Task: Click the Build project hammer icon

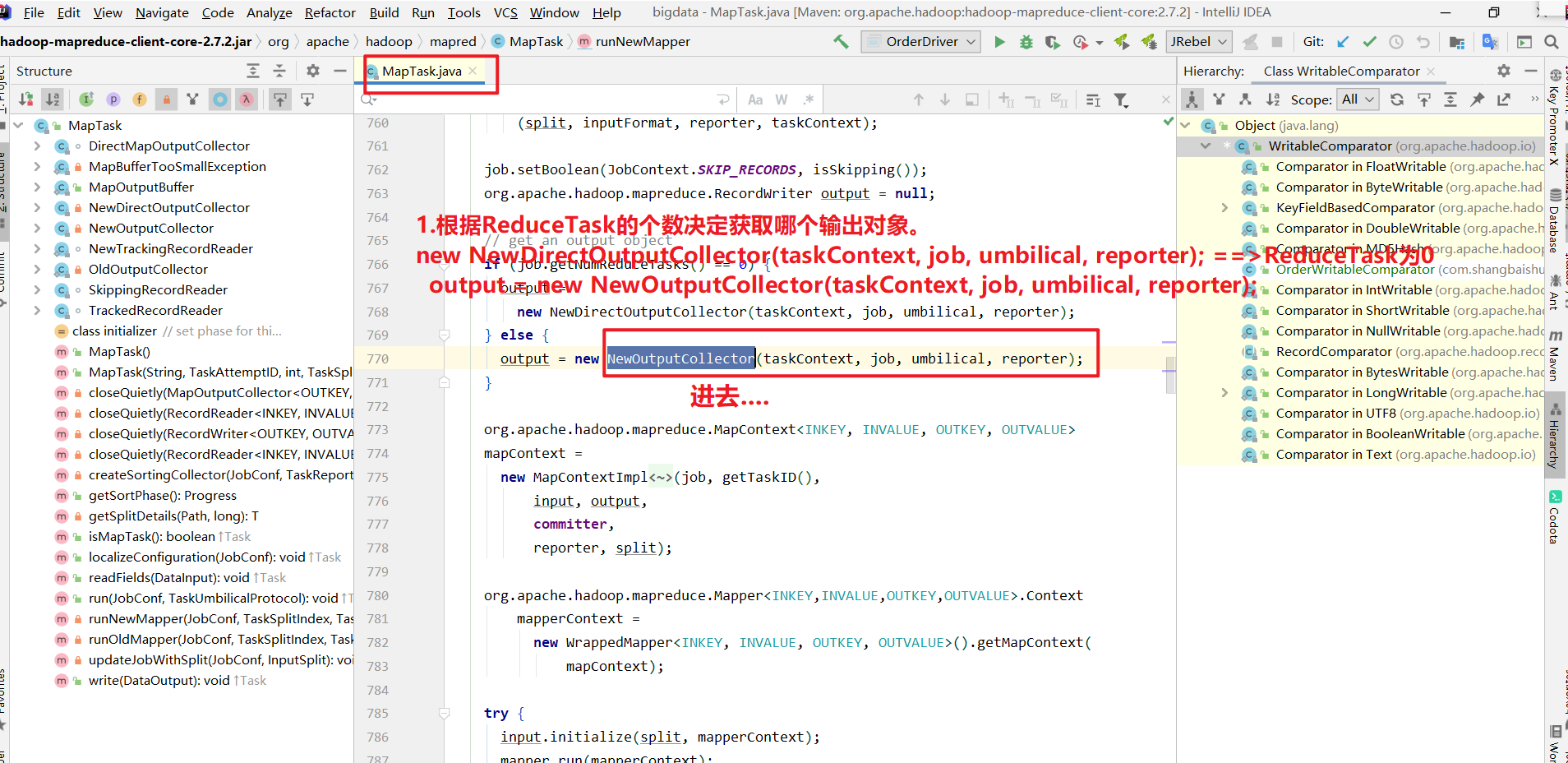Action: coord(841,41)
